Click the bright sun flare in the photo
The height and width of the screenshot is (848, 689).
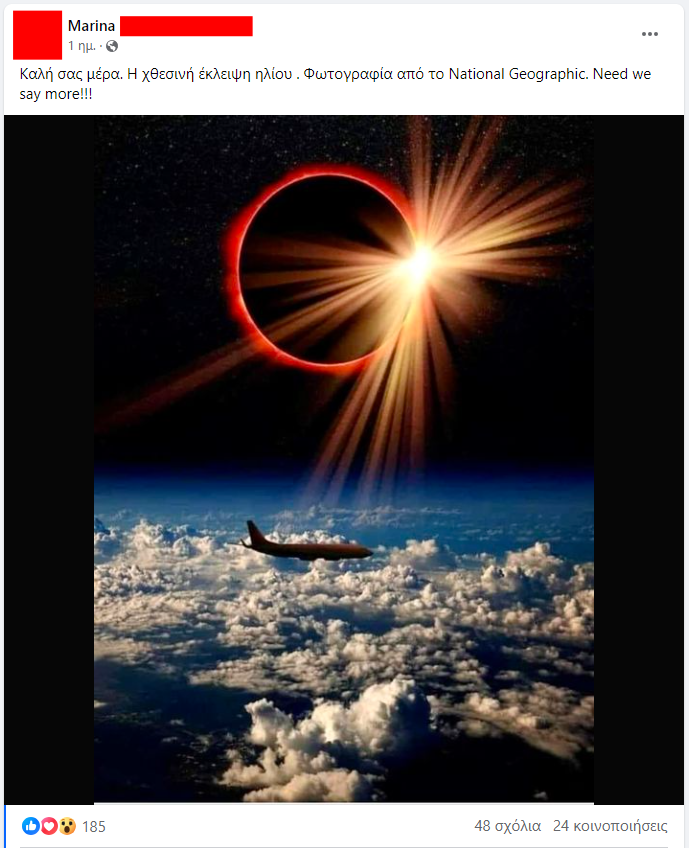pyautogui.click(x=420, y=264)
